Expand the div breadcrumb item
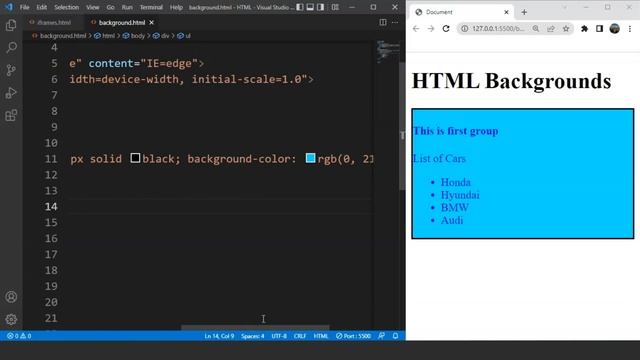The height and width of the screenshot is (360, 640). (165, 36)
